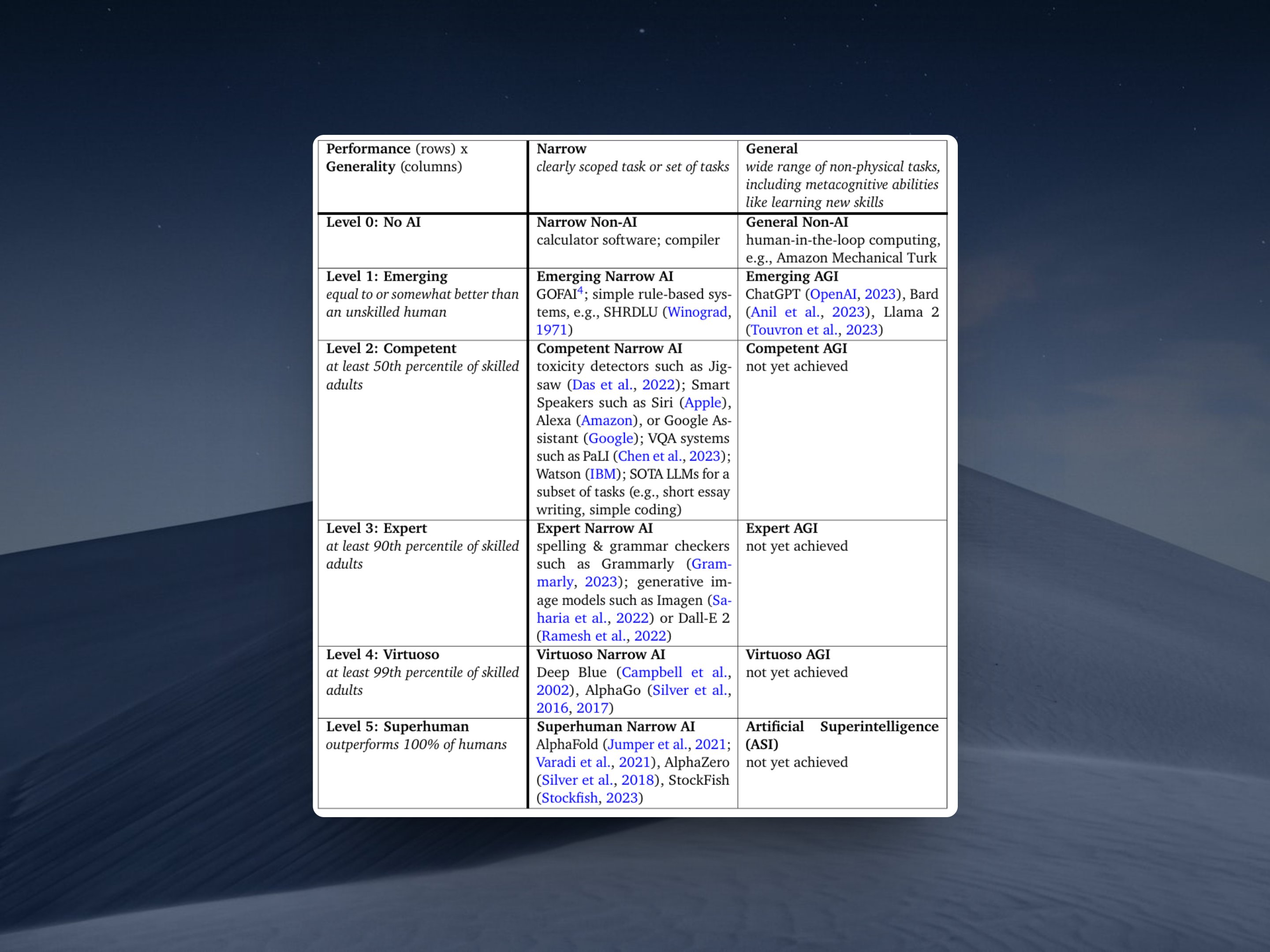The height and width of the screenshot is (952, 1270).
Task: Open the Campbell et al. citation
Action: point(674,673)
